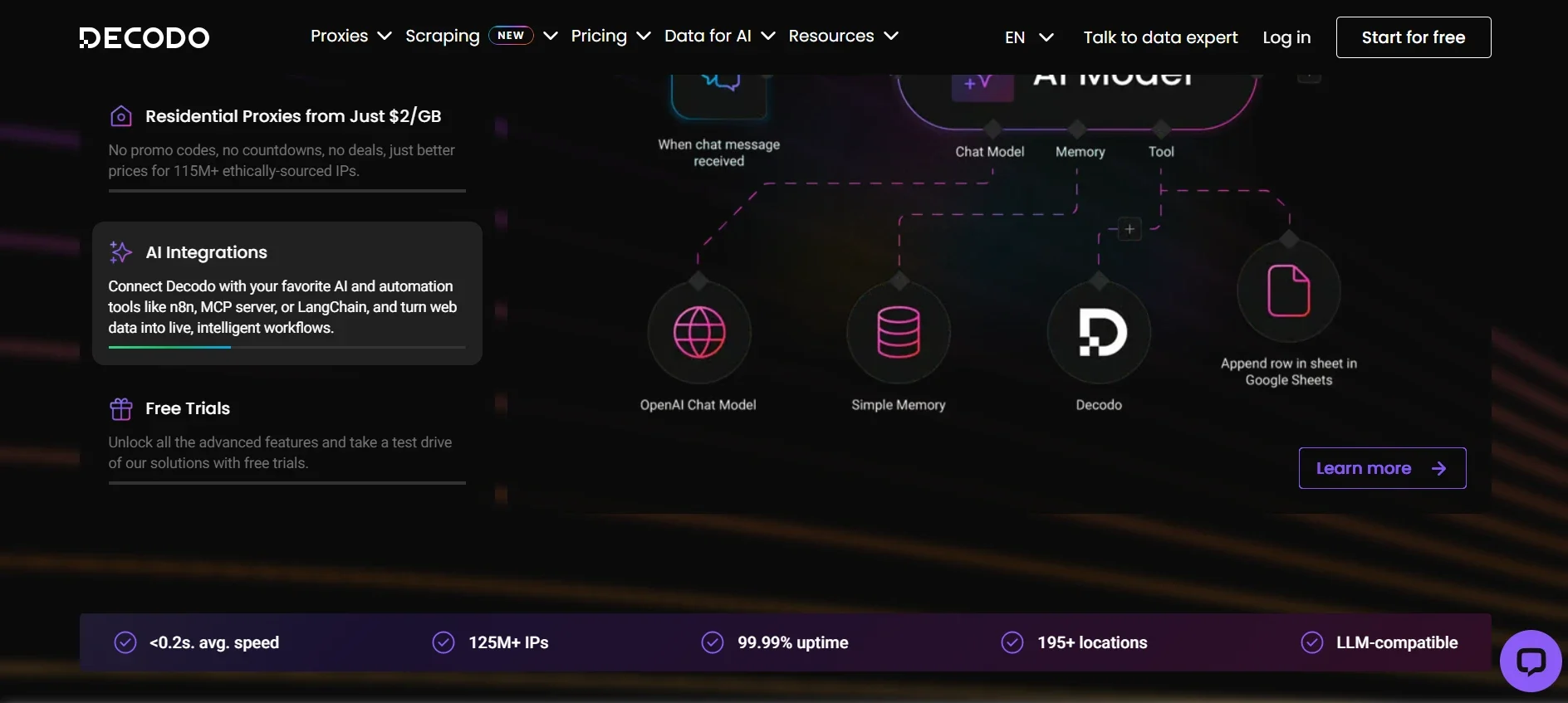Click the checkmark icon beside avg. speed
Screen dimensions: 1568x703
tap(125, 642)
